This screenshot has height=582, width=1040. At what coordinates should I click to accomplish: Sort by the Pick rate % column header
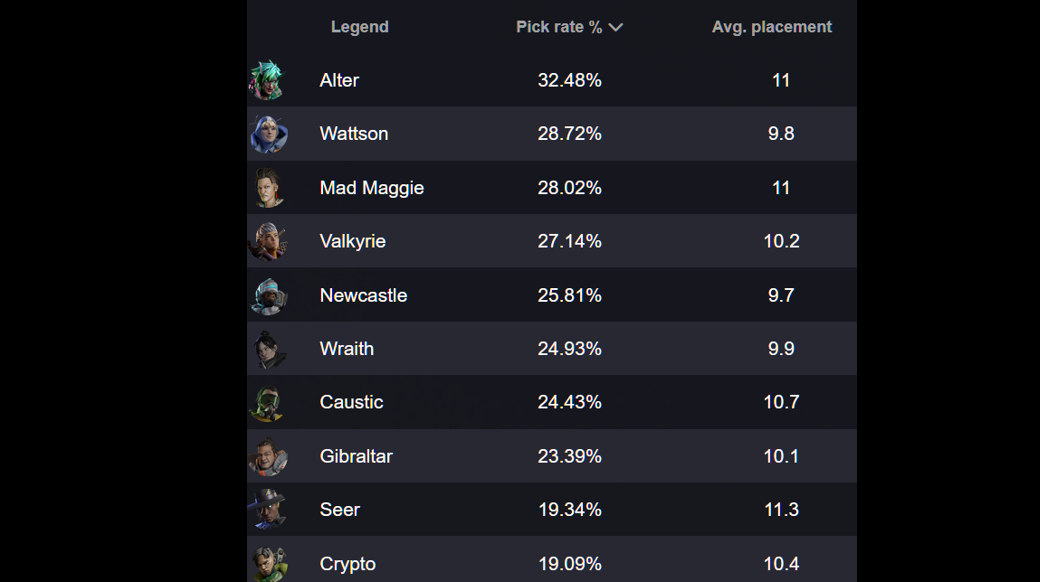click(x=559, y=27)
